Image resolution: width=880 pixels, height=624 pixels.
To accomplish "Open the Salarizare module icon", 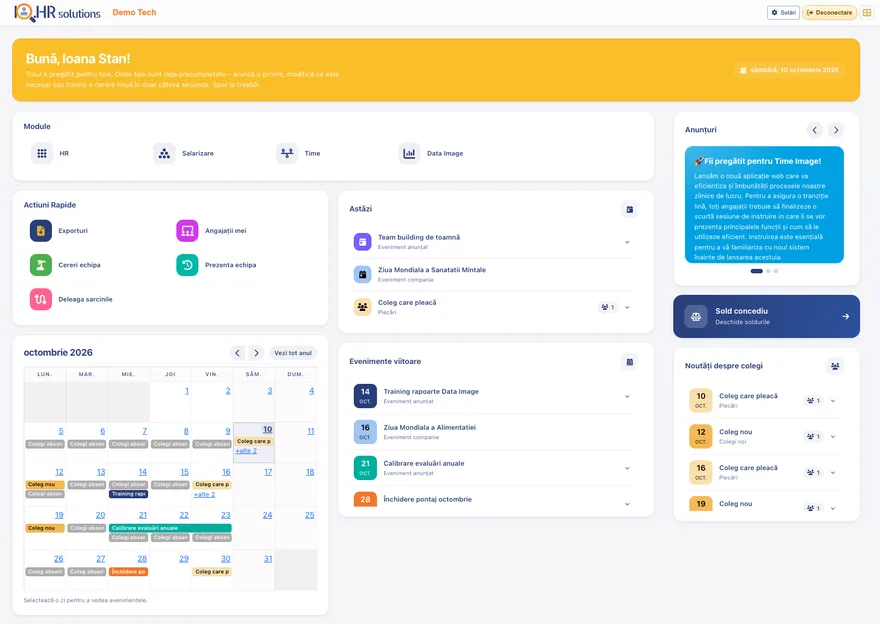I will (164, 153).
